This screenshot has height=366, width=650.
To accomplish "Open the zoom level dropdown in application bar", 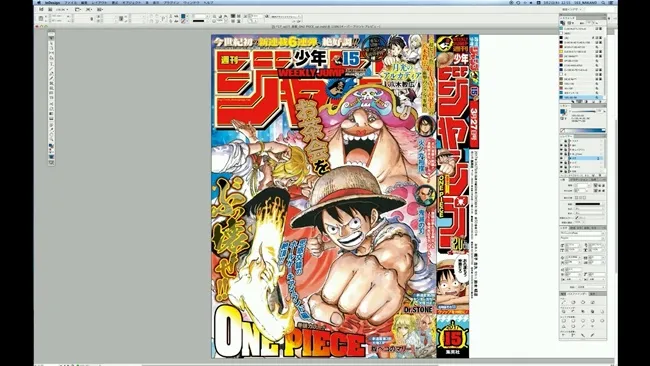I will (x=63, y=9).
